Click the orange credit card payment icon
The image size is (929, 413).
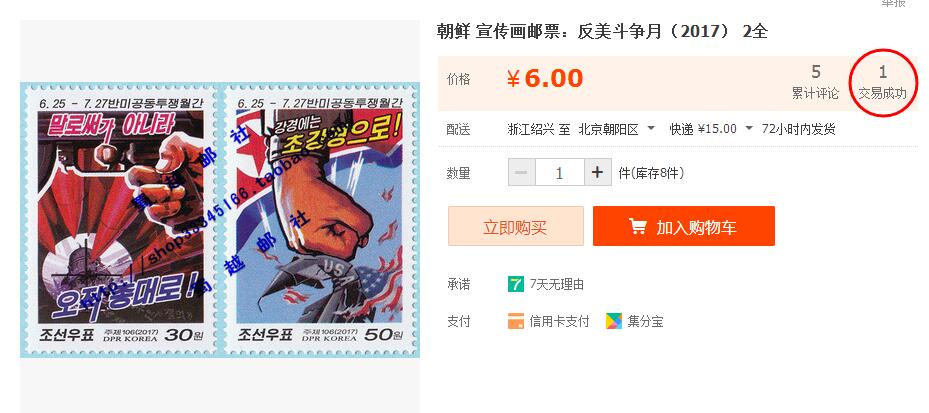(x=516, y=321)
